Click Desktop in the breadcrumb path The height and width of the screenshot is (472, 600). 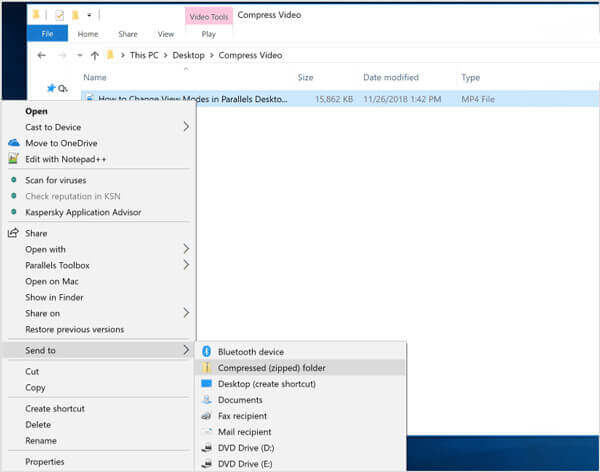(x=188, y=55)
